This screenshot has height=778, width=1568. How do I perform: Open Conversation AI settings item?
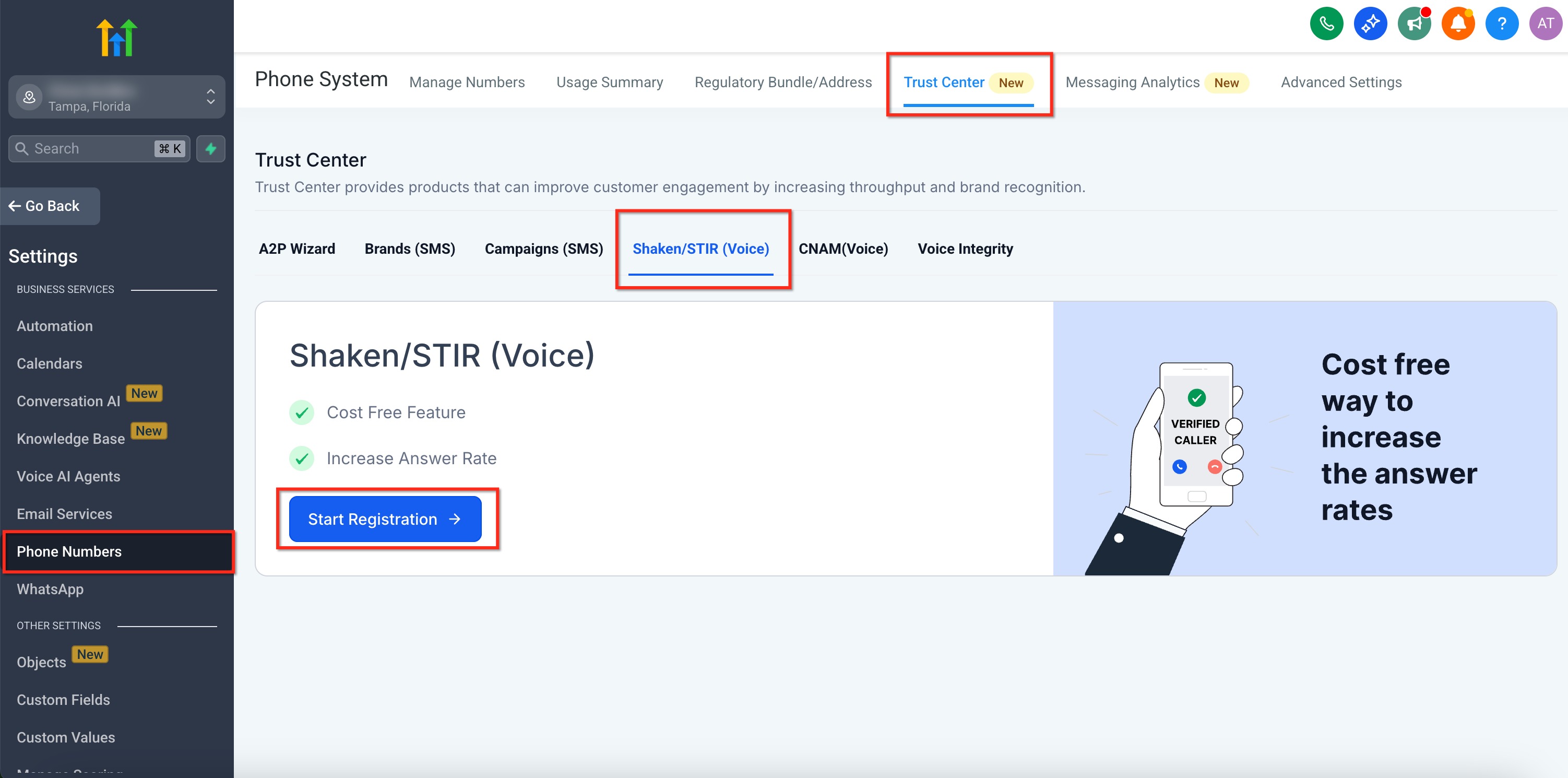pos(68,401)
